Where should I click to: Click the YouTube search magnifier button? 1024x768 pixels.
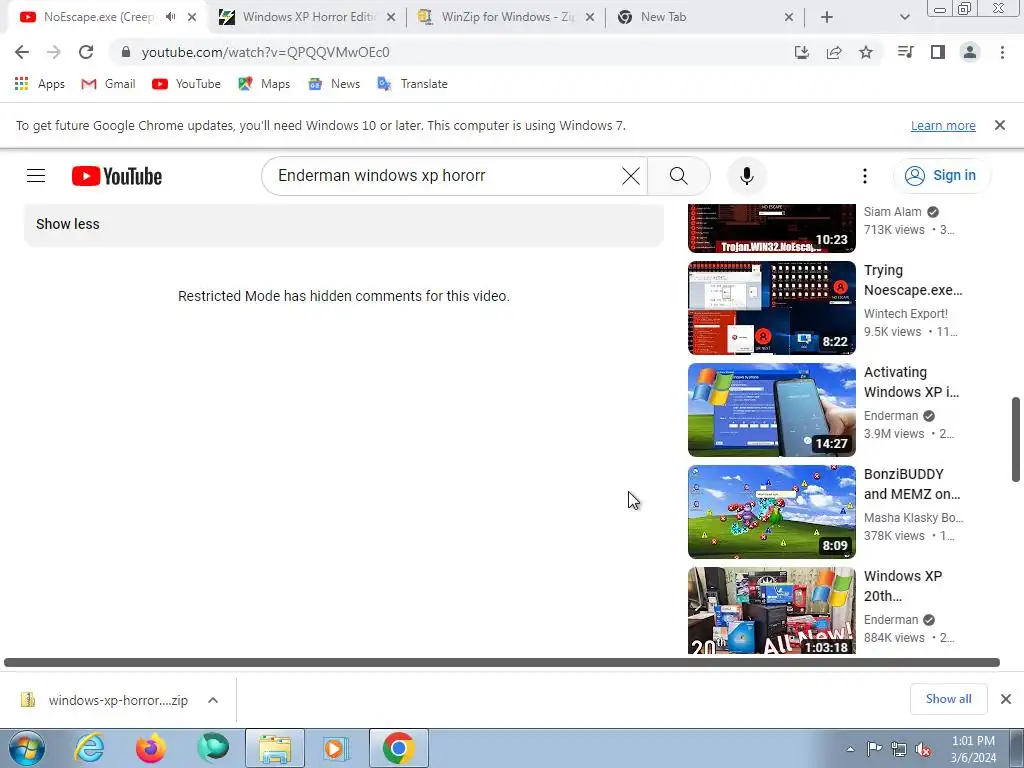(679, 176)
